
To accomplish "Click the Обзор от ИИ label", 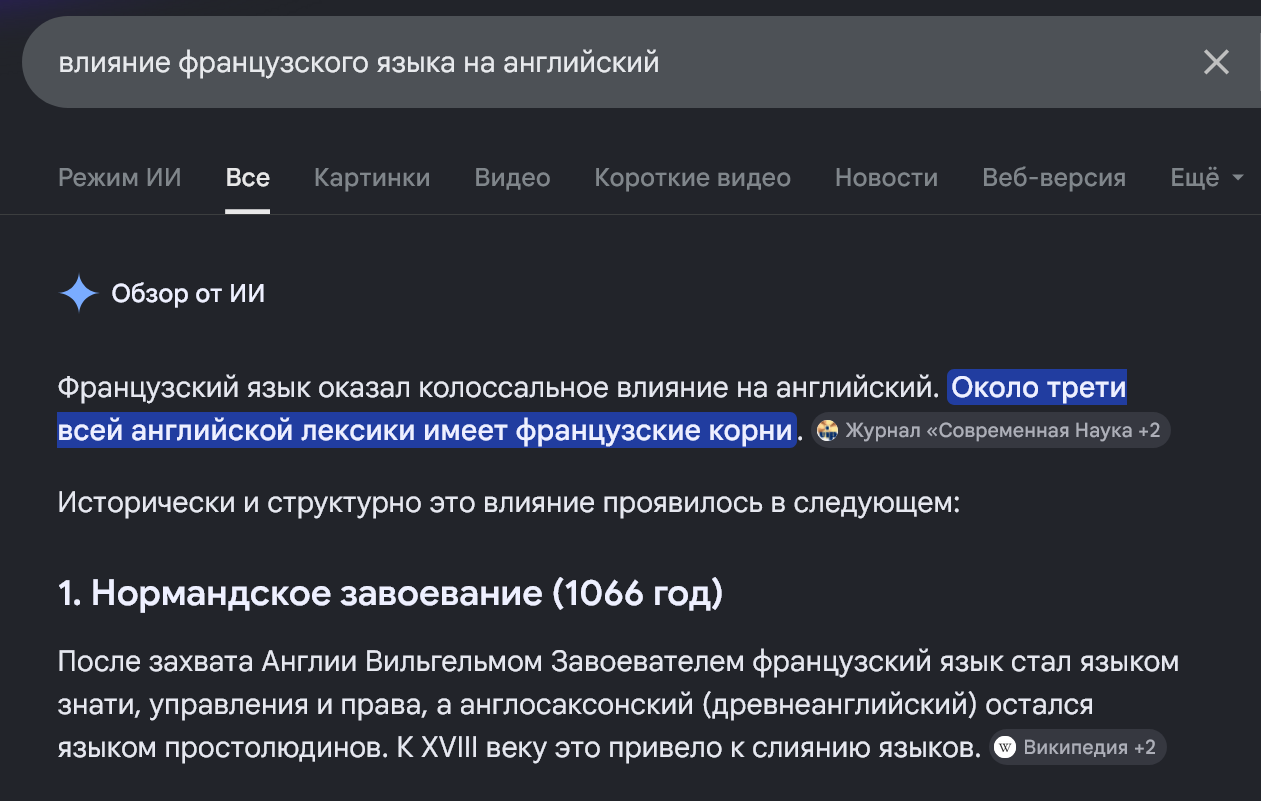I will tap(188, 294).
